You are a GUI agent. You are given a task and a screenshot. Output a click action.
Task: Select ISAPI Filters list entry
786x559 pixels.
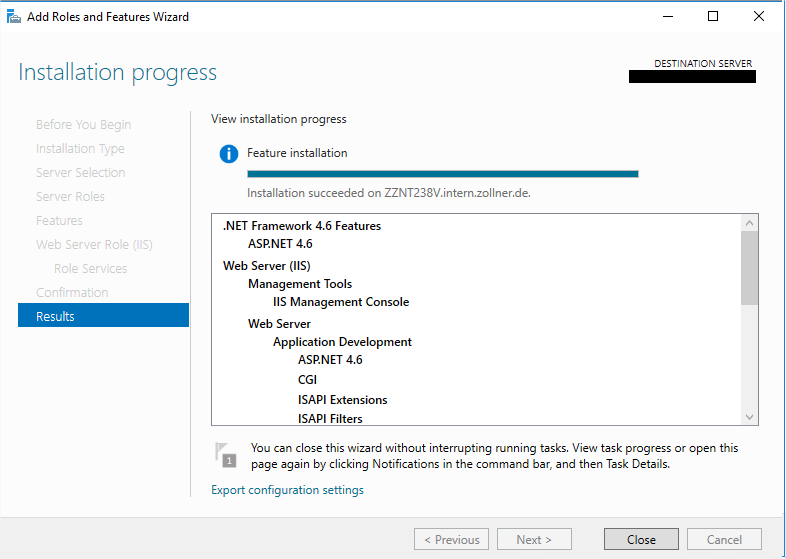tap(330, 419)
